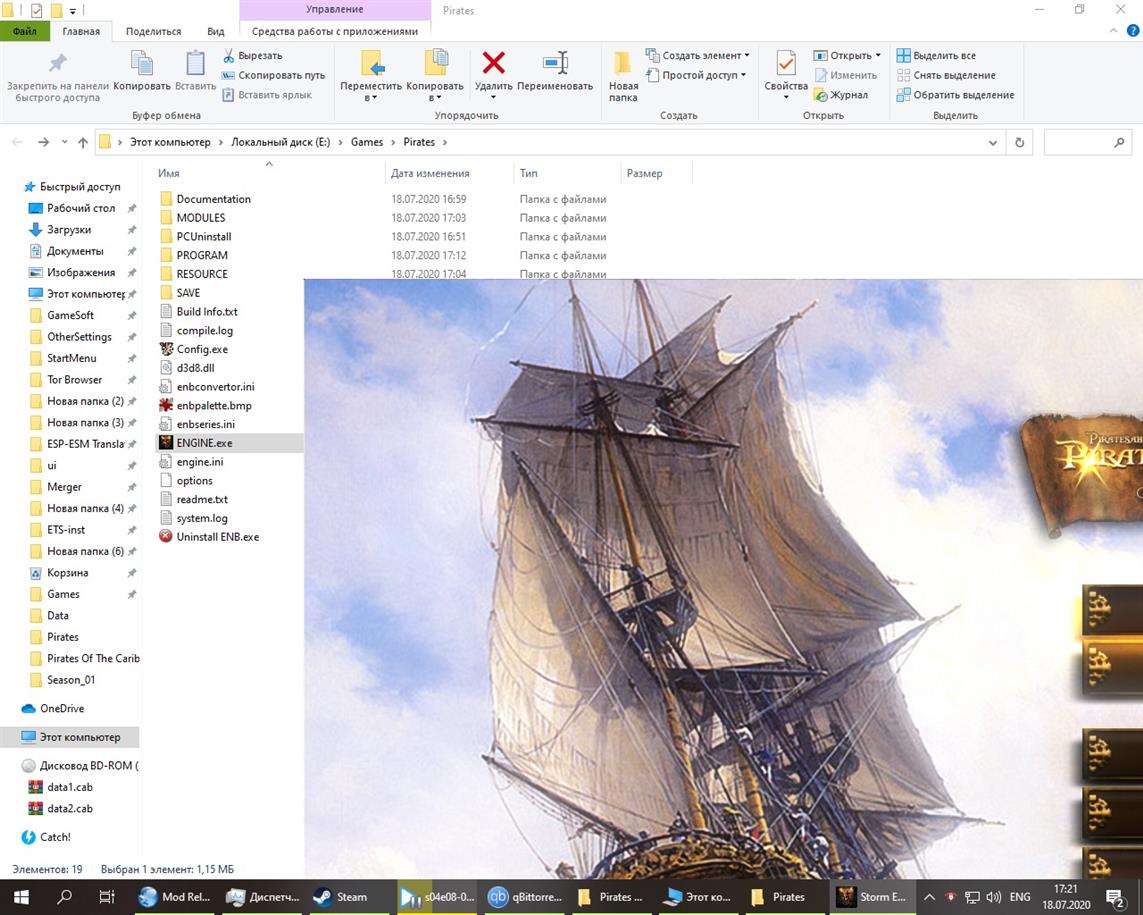Sort by Дата изменения column
Screen dimensions: 1143x915
pos(430,174)
